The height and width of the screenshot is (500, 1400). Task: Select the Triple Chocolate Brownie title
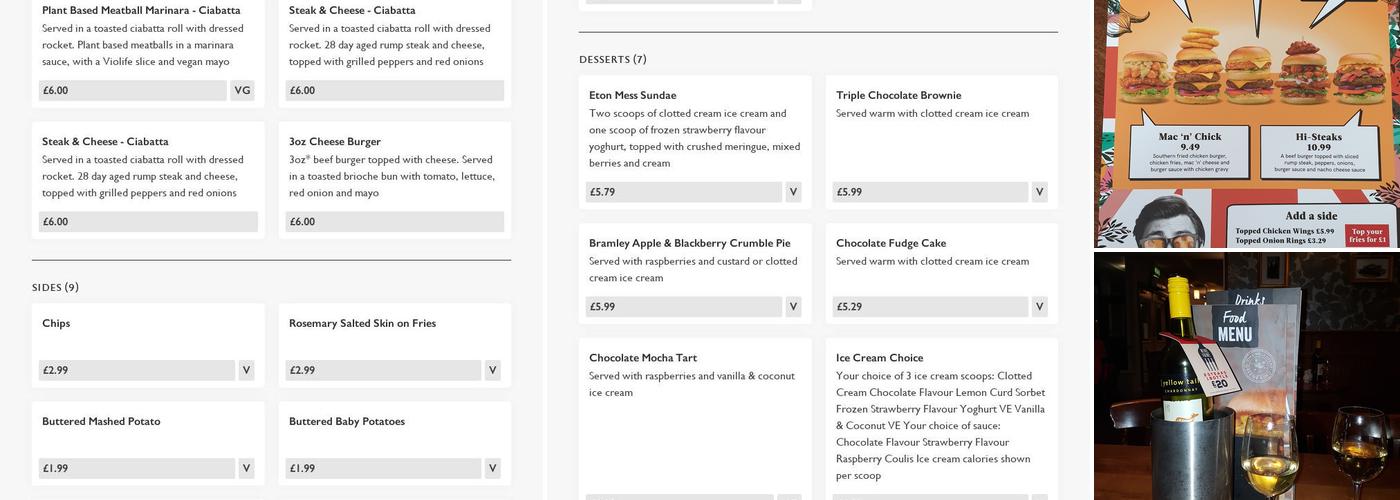point(898,96)
